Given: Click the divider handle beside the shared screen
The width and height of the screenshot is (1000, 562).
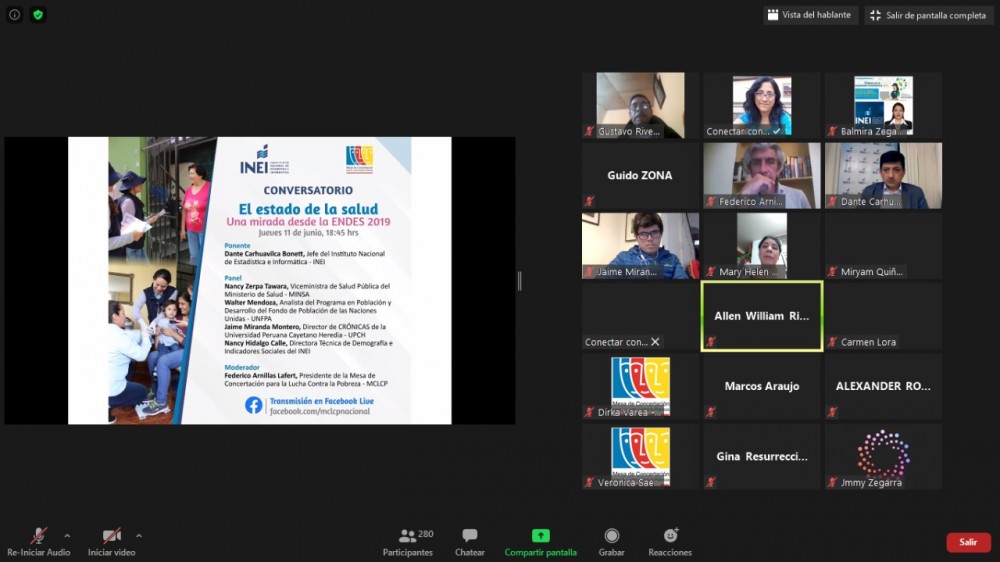Looking at the screenshot, I should point(519,281).
